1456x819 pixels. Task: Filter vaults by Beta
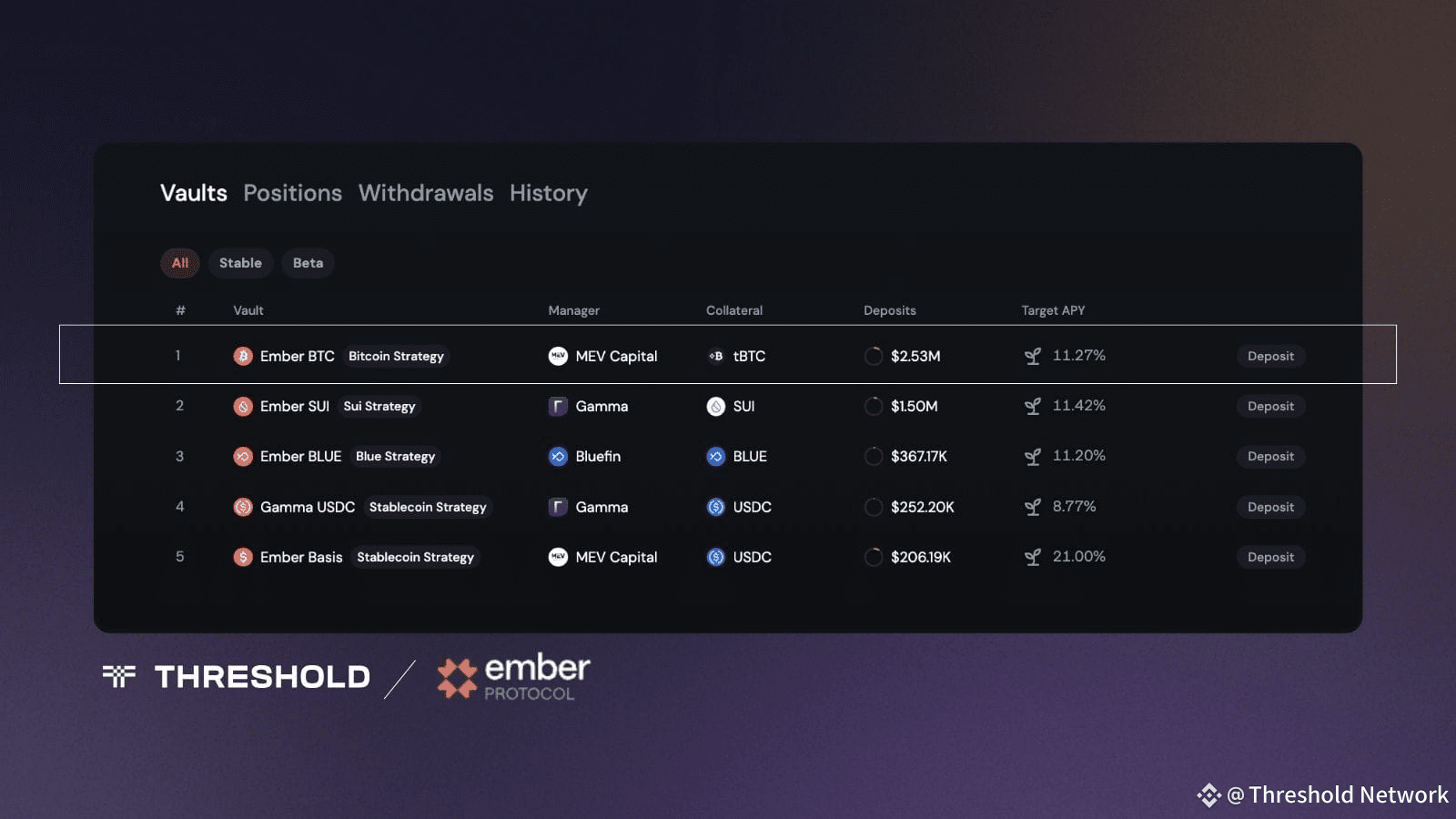(x=308, y=263)
